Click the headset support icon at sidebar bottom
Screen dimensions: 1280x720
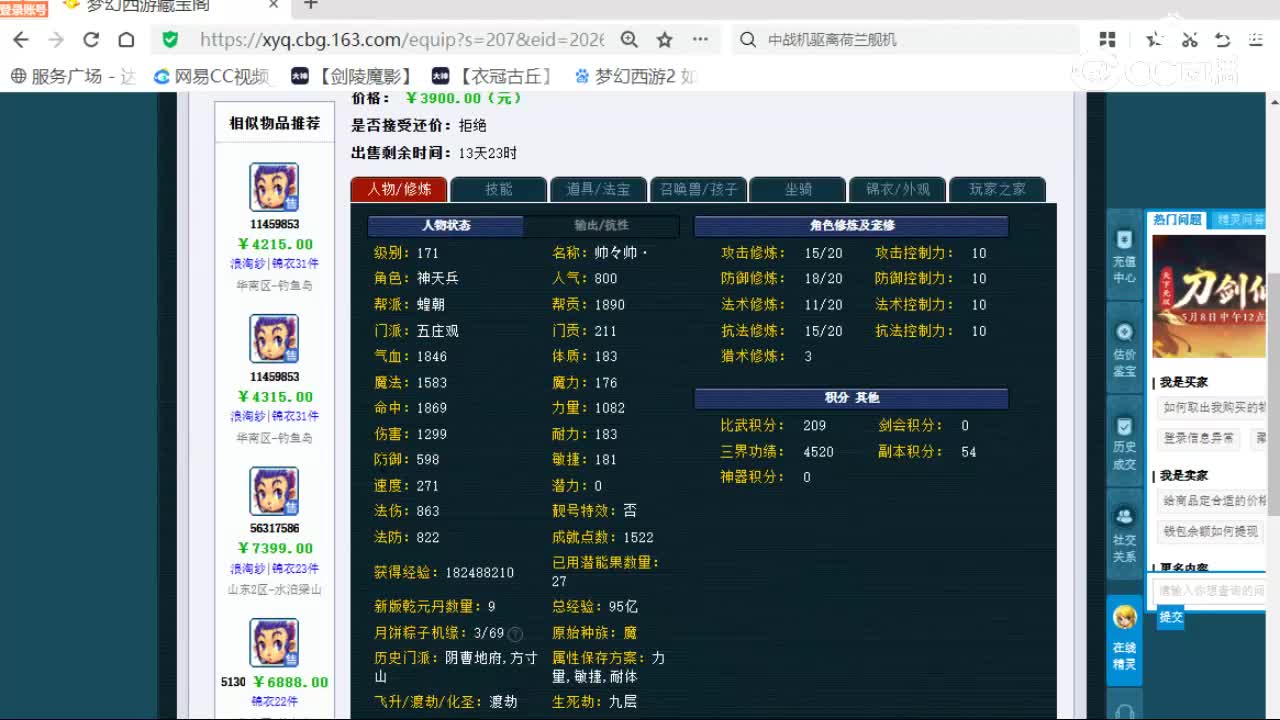coord(1124,711)
